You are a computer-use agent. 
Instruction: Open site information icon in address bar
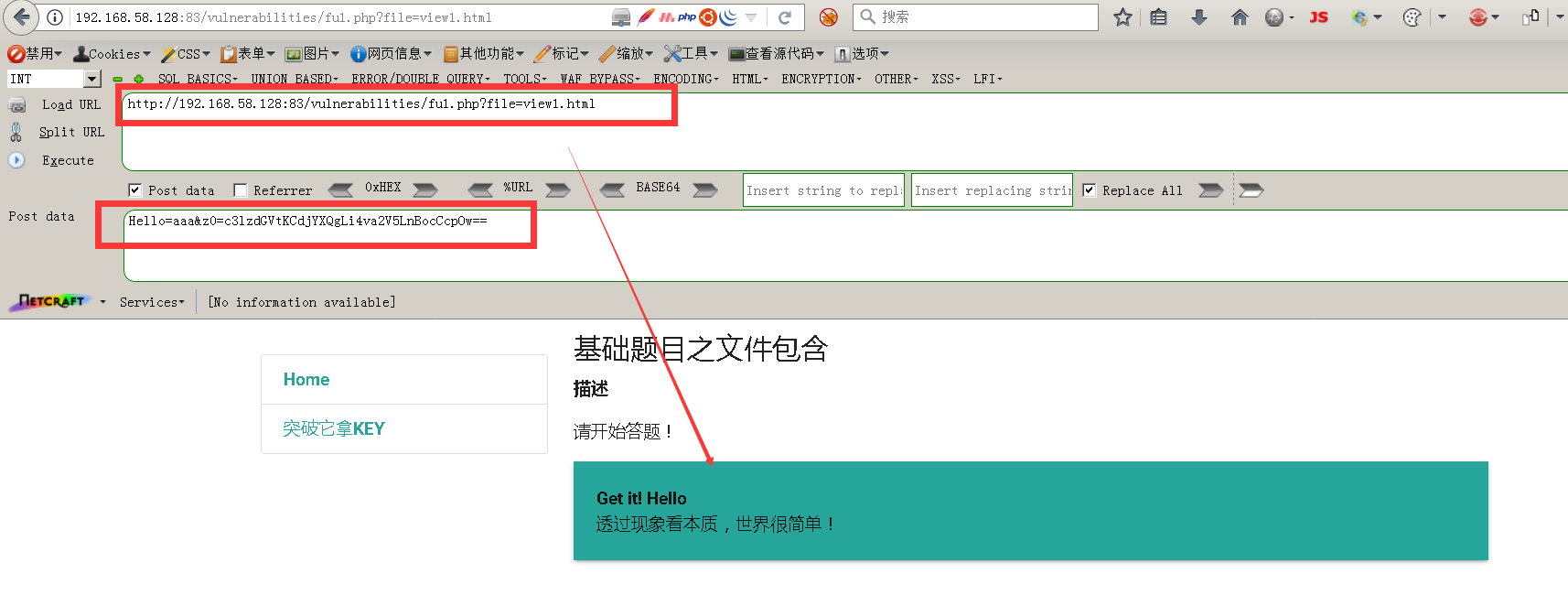coord(55,17)
